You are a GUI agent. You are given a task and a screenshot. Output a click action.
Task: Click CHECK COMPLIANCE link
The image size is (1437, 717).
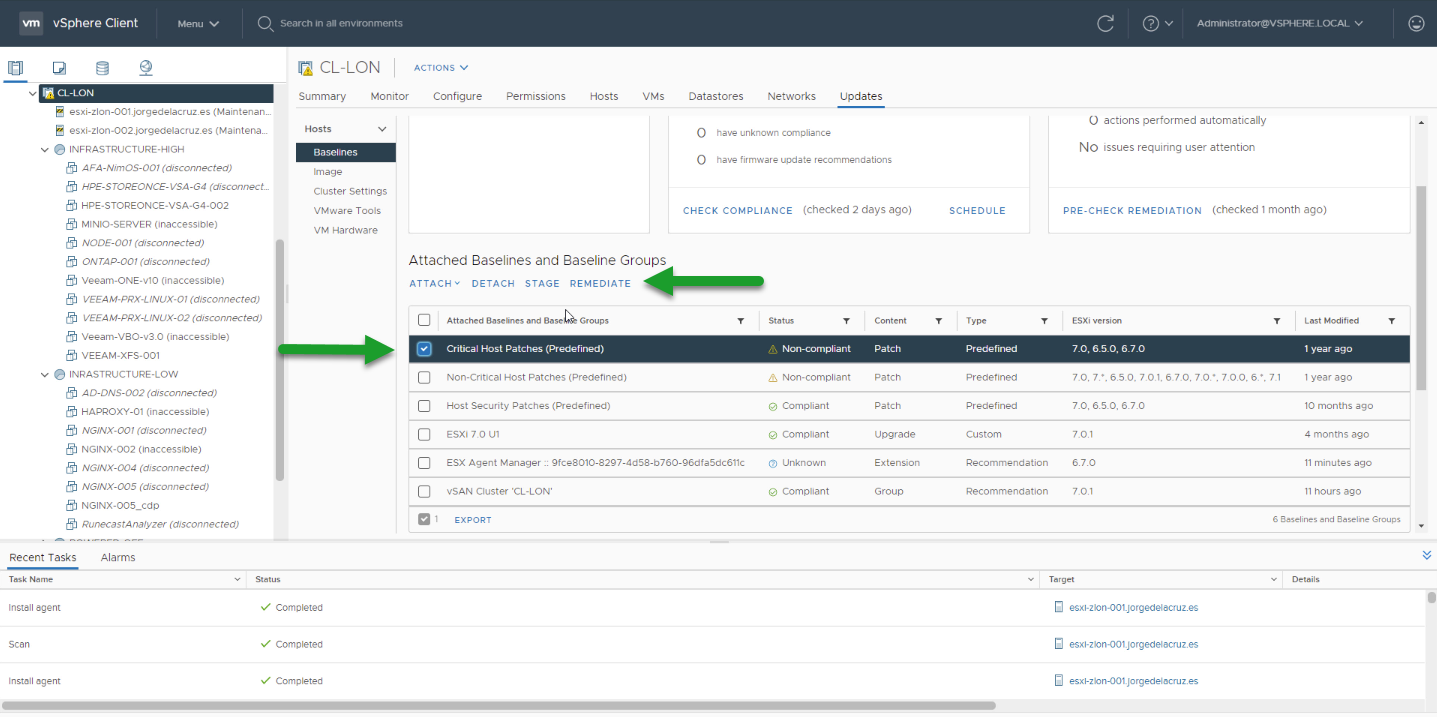(738, 210)
